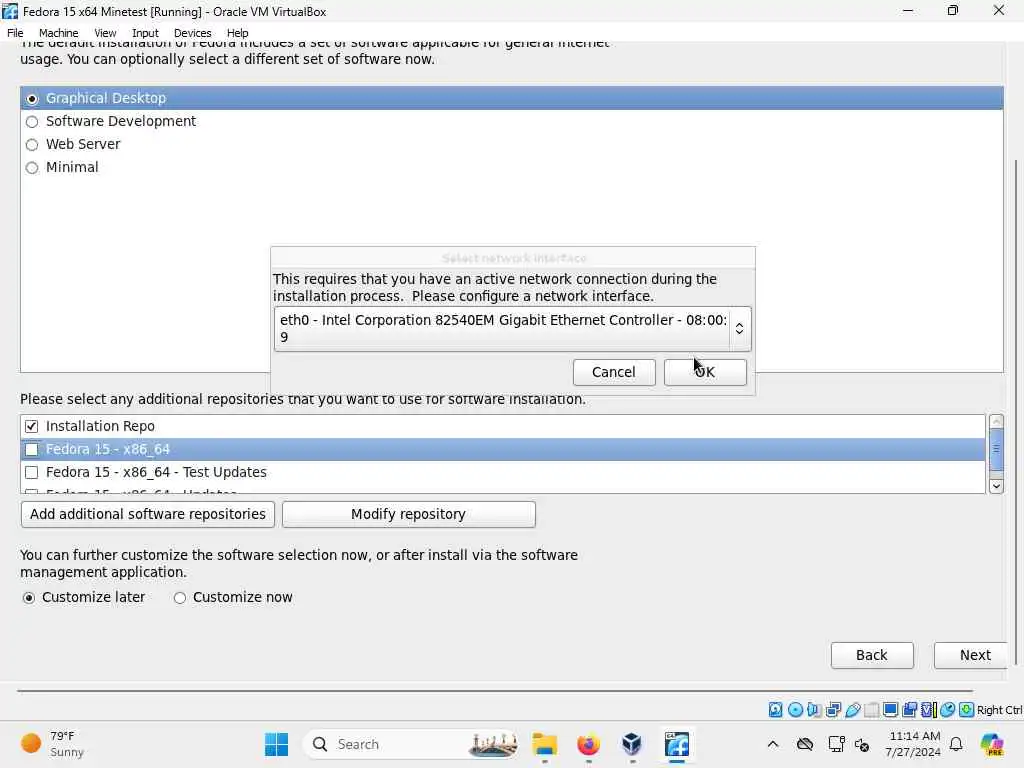The height and width of the screenshot is (768, 1024).
Task: Click the recording status icon
Action: pyautogui.click(x=909, y=710)
